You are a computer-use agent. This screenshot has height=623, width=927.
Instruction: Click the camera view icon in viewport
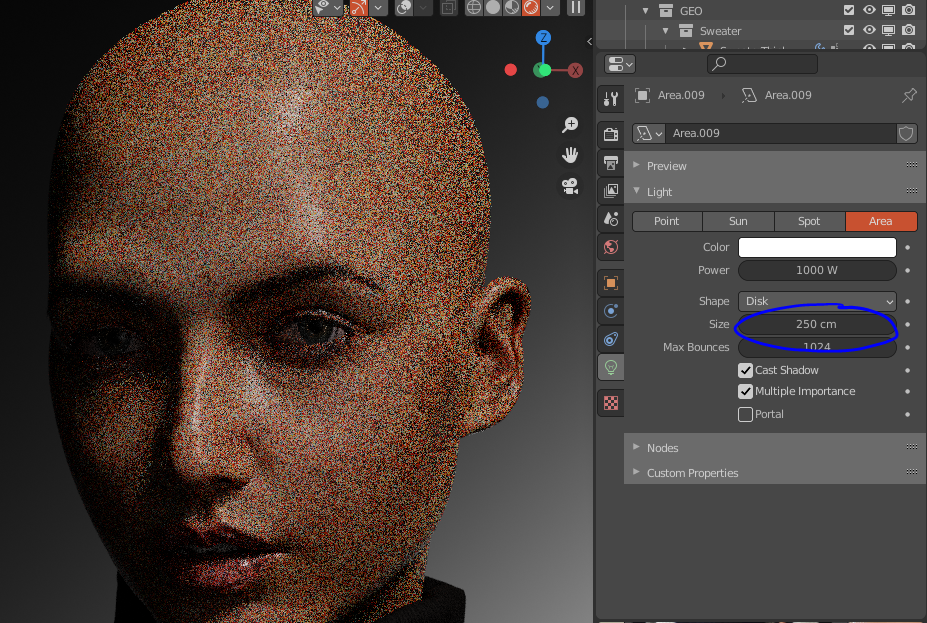coord(570,186)
